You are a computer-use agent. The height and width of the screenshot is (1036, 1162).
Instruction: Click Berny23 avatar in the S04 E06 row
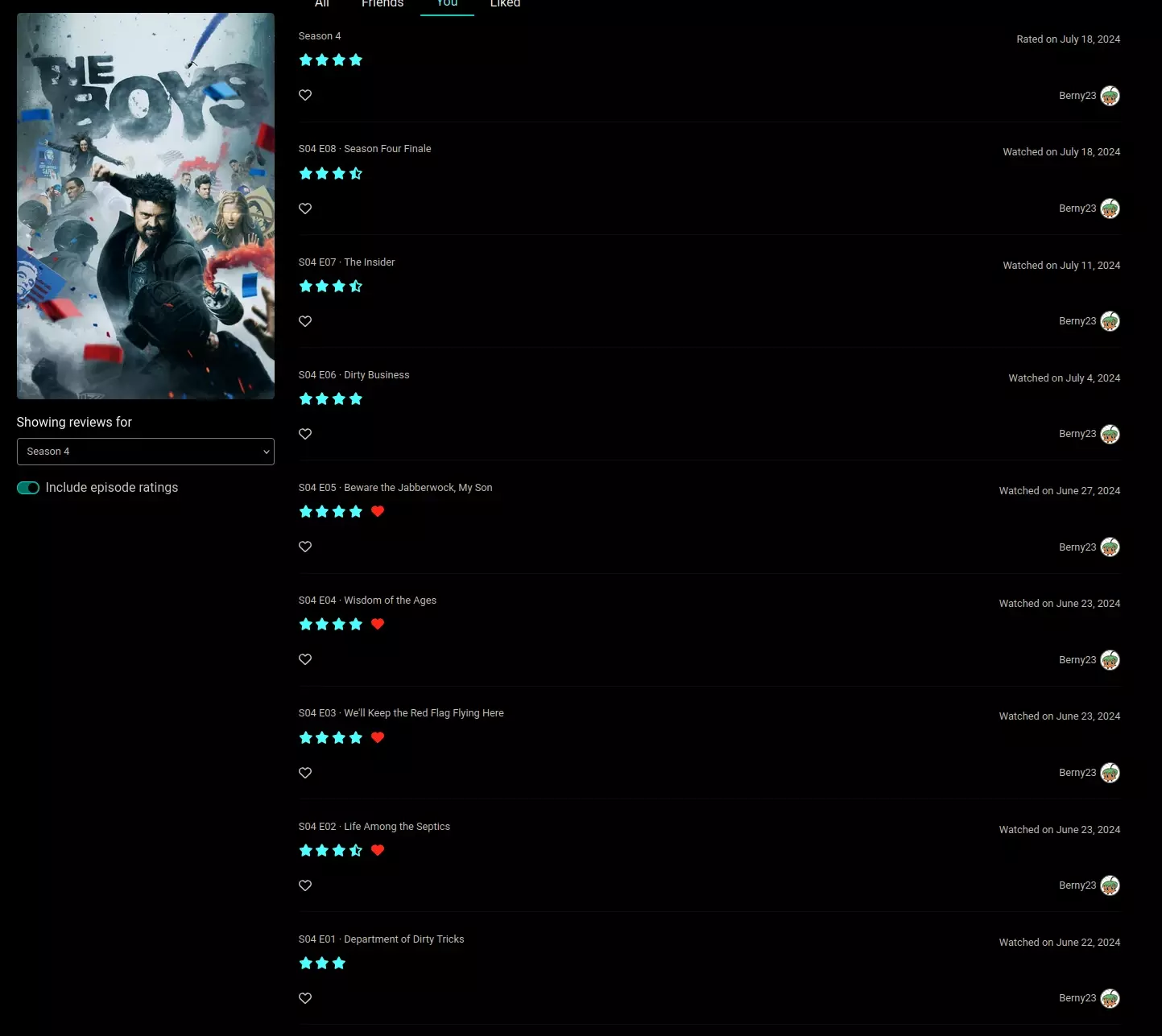(x=1110, y=434)
